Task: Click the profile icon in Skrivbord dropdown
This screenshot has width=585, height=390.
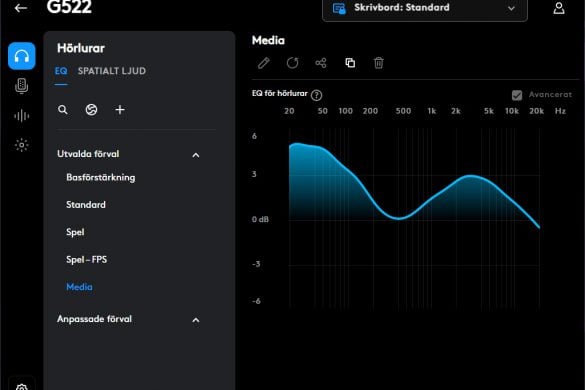Action: coord(339,8)
